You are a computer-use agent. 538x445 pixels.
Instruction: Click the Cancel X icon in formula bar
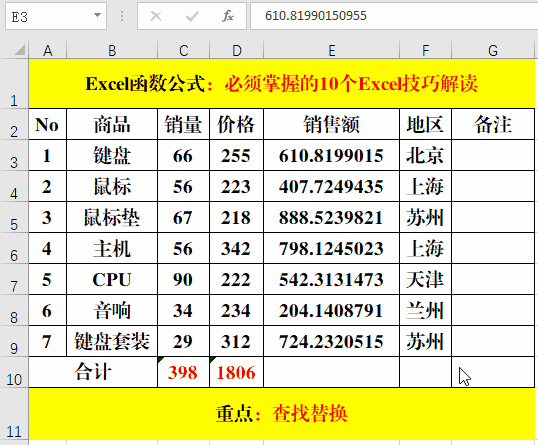click(x=156, y=16)
